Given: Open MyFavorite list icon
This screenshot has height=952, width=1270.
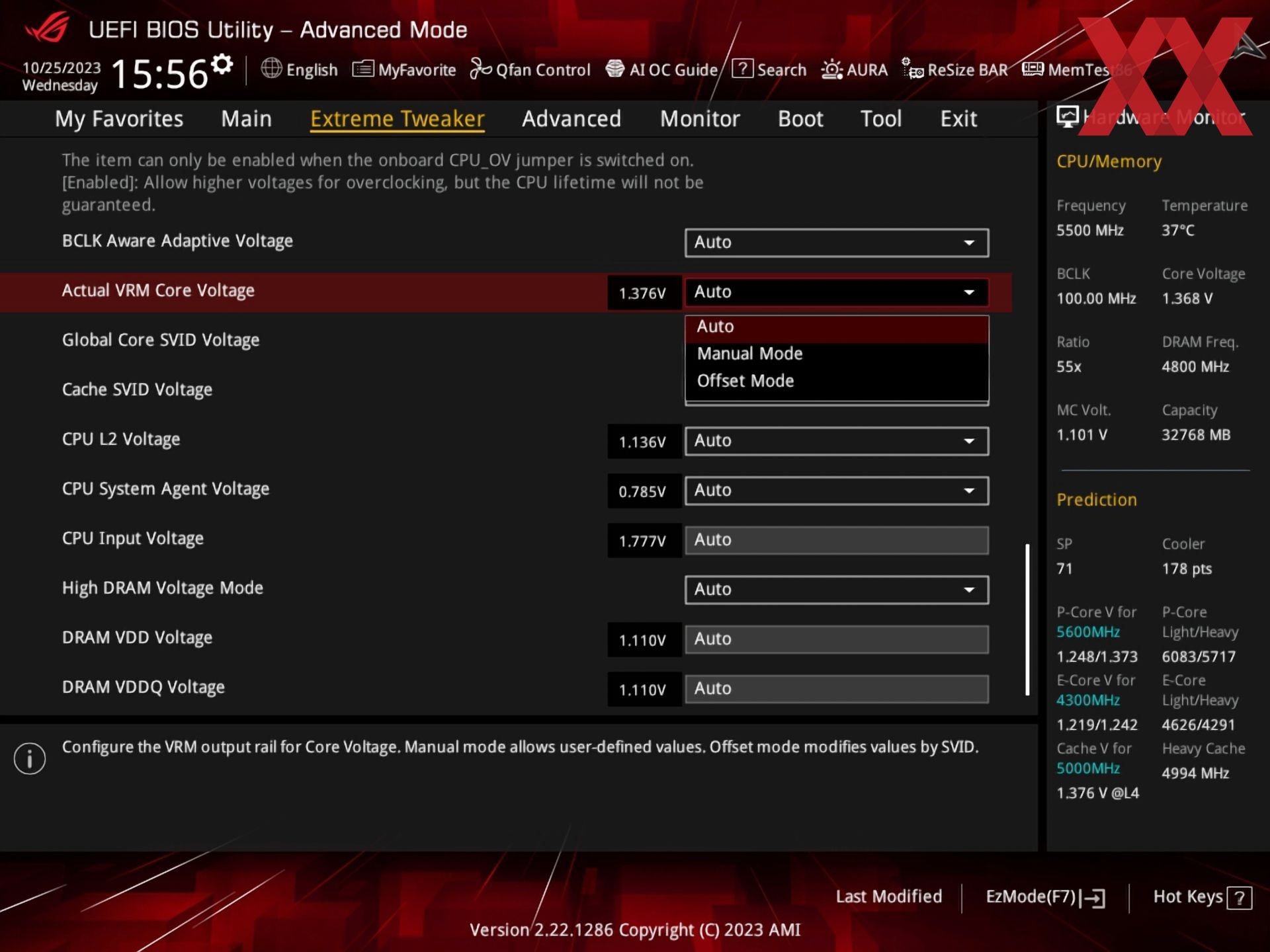Looking at the screenshot, I should tap(363, 69).
